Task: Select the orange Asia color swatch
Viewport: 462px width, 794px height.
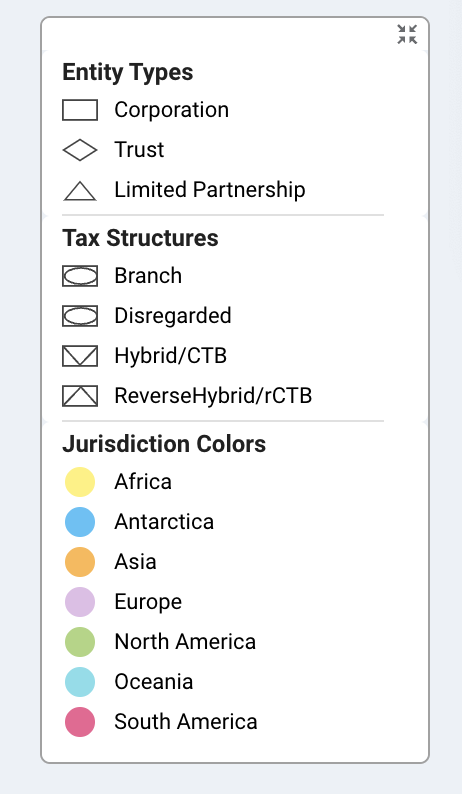Action: [80, 562]
